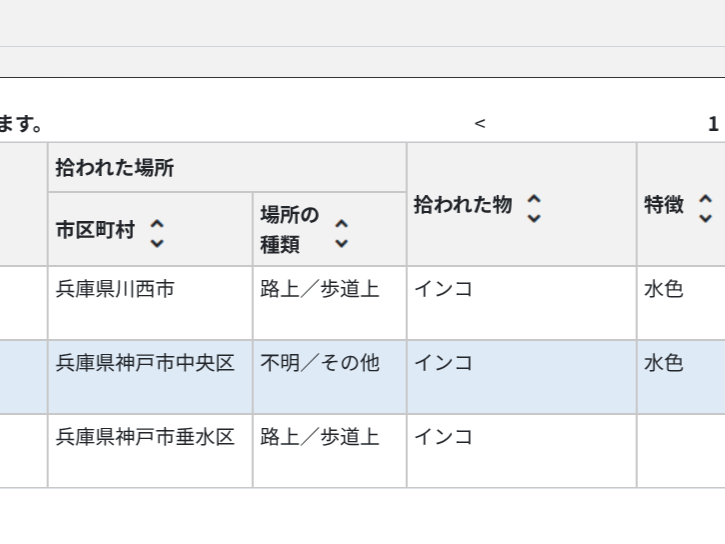Select the 兵庫県神戸市中央区 cell
The image size is (725, 544).
(145, 364)
